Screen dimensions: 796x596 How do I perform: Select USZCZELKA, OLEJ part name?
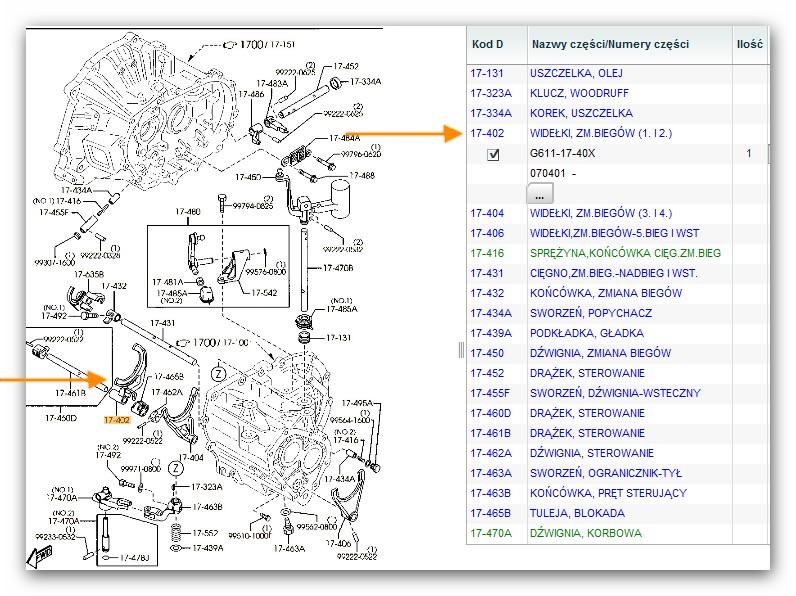point(580,73)
